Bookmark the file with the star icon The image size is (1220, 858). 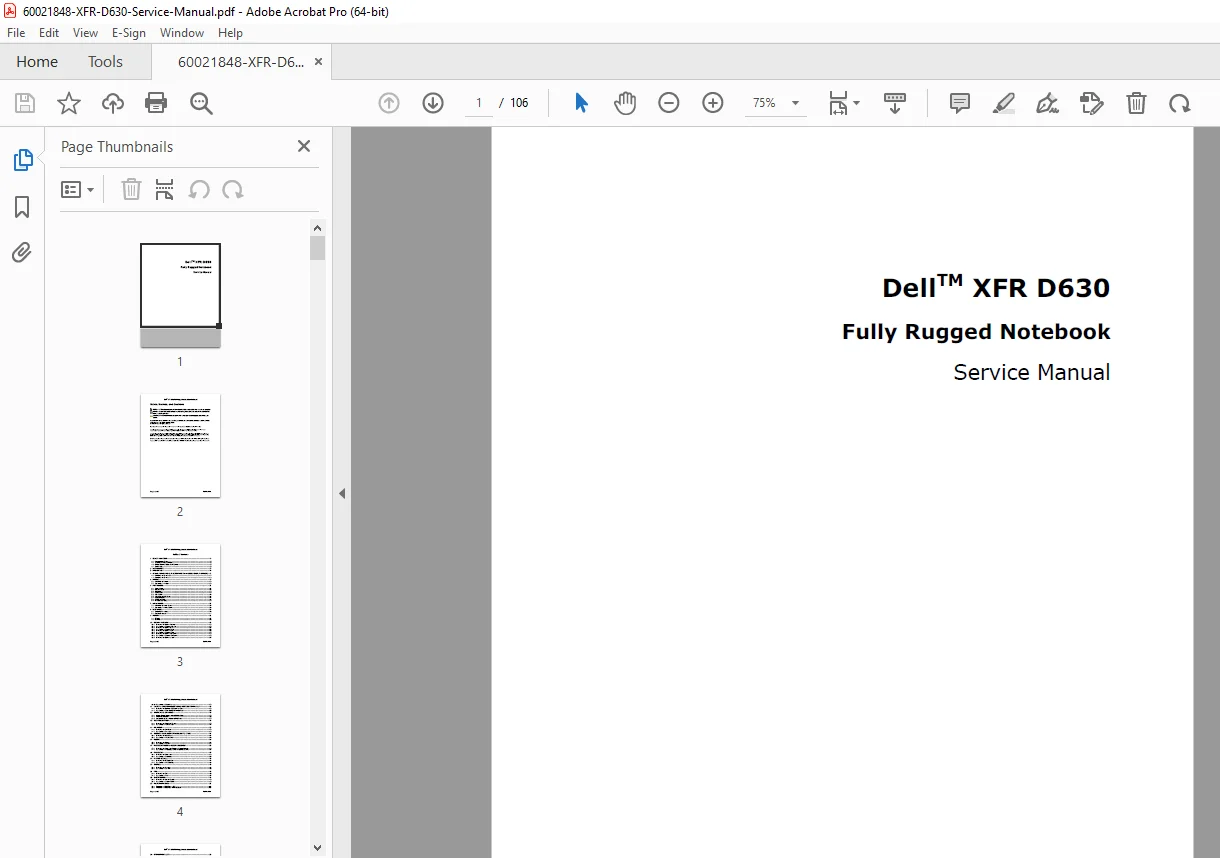point(69,103)
